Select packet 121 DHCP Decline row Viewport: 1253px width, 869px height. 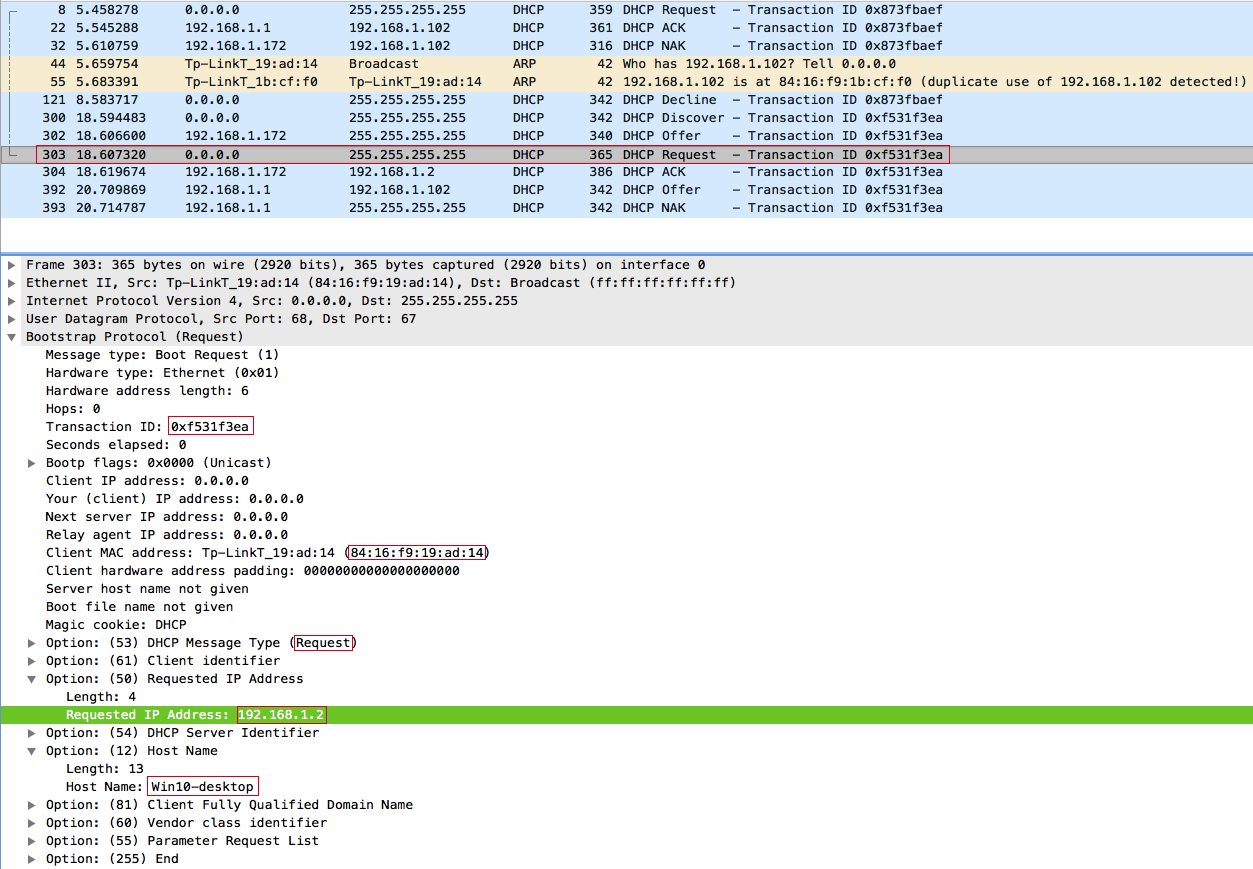626,100
